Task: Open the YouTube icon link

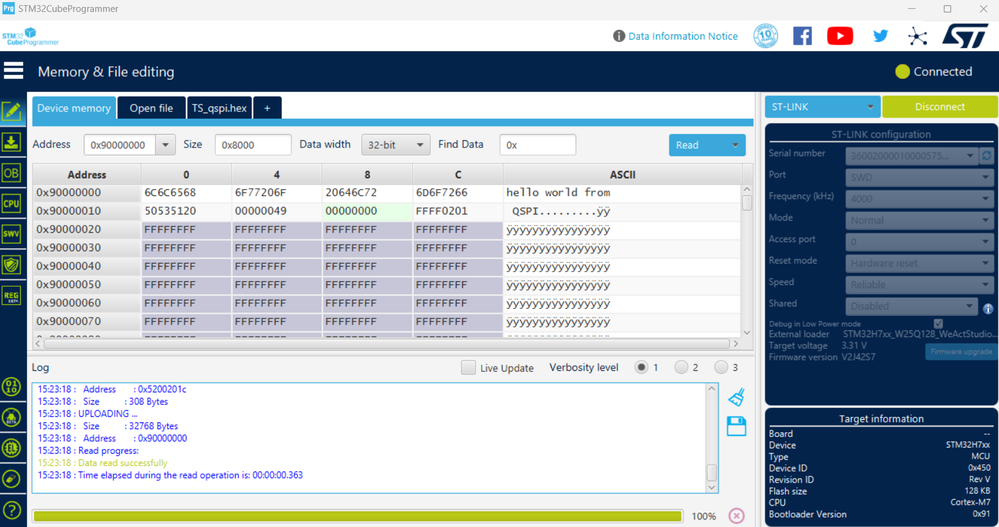Action: [840, 36]
